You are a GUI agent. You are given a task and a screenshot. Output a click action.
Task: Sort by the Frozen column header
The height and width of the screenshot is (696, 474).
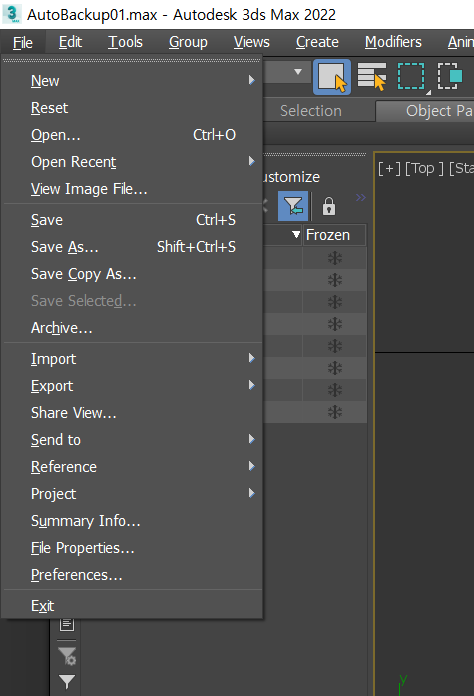(334, 235)
